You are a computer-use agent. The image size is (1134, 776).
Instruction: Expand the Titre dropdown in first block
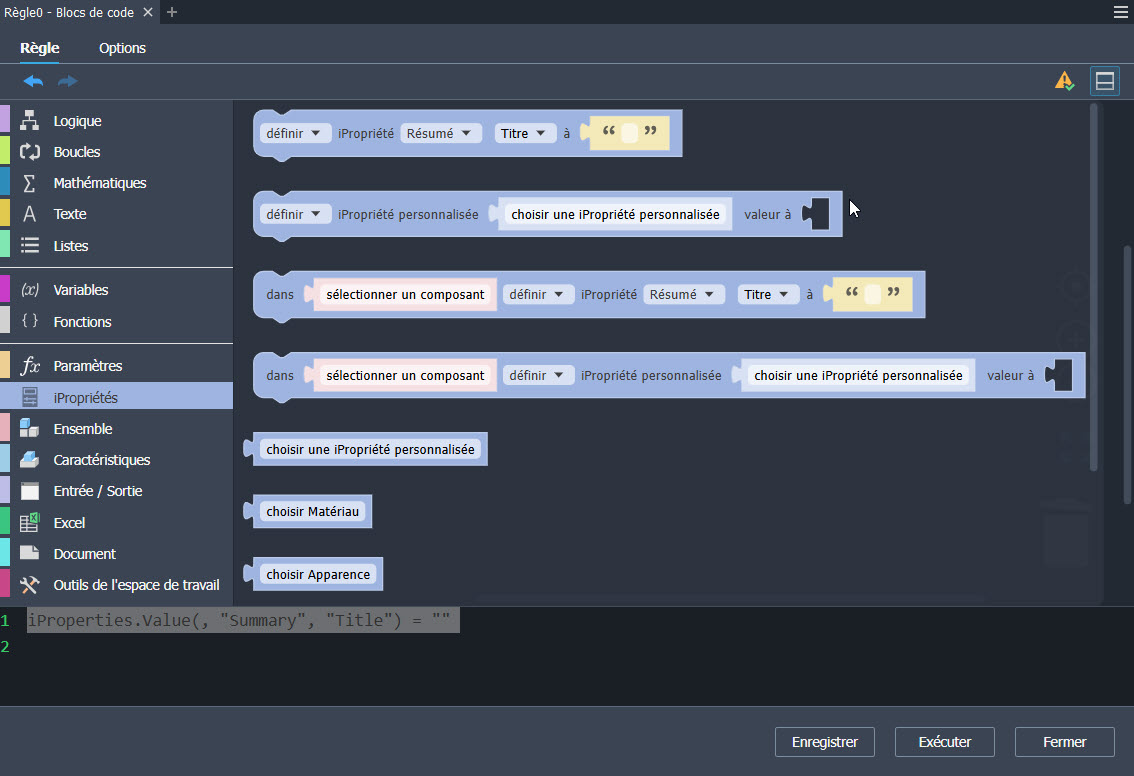coord(523,133)
